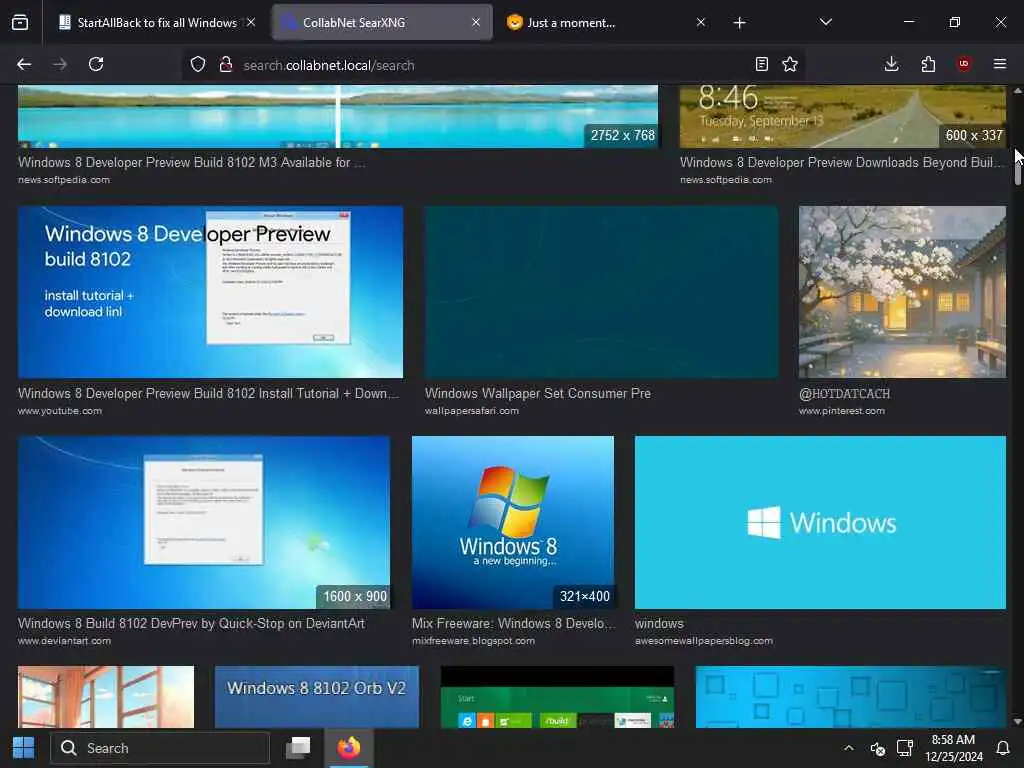Open the notification bell icon
The image size is (1024, 768).
pos(1003,748)
